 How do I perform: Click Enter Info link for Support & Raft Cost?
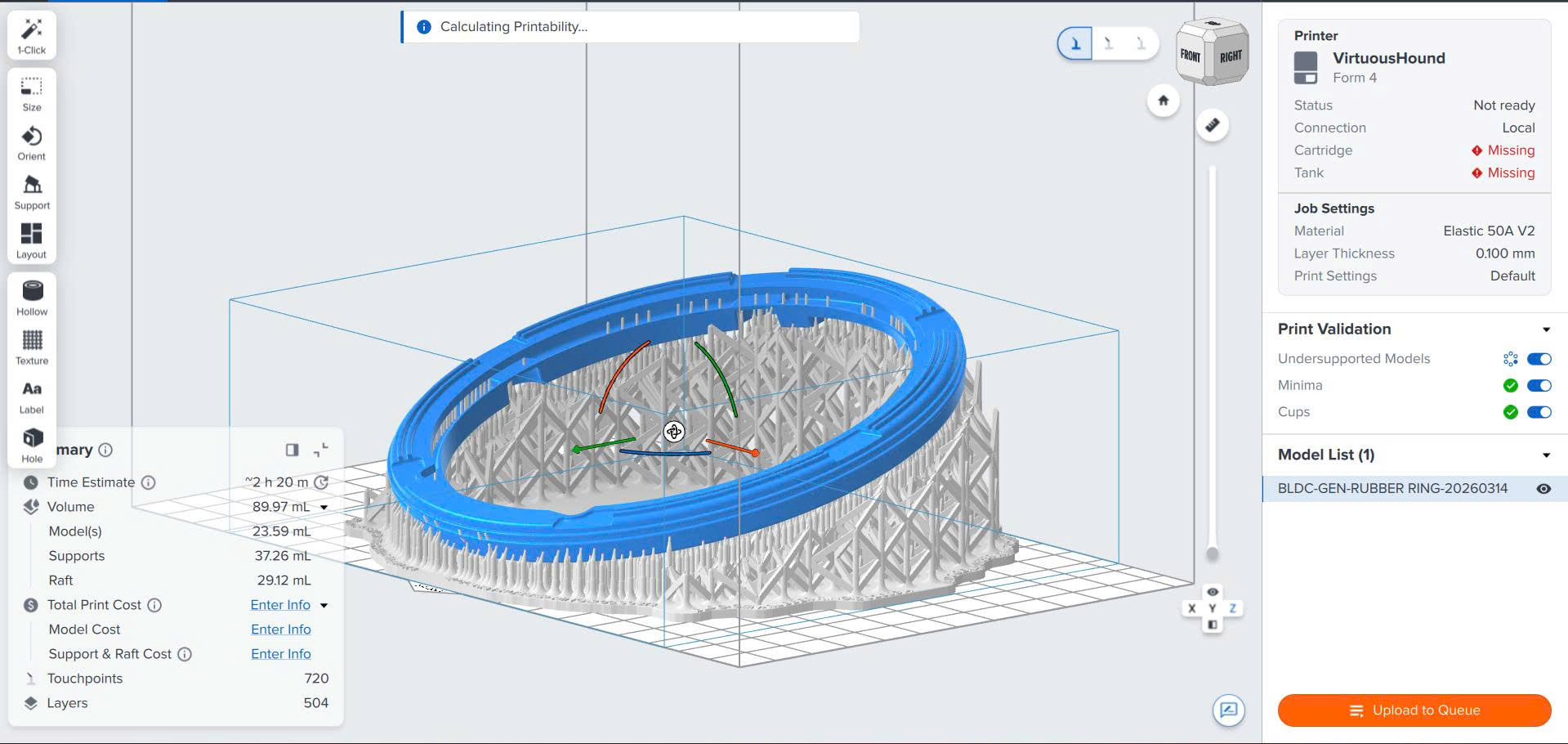coord(281,654)
